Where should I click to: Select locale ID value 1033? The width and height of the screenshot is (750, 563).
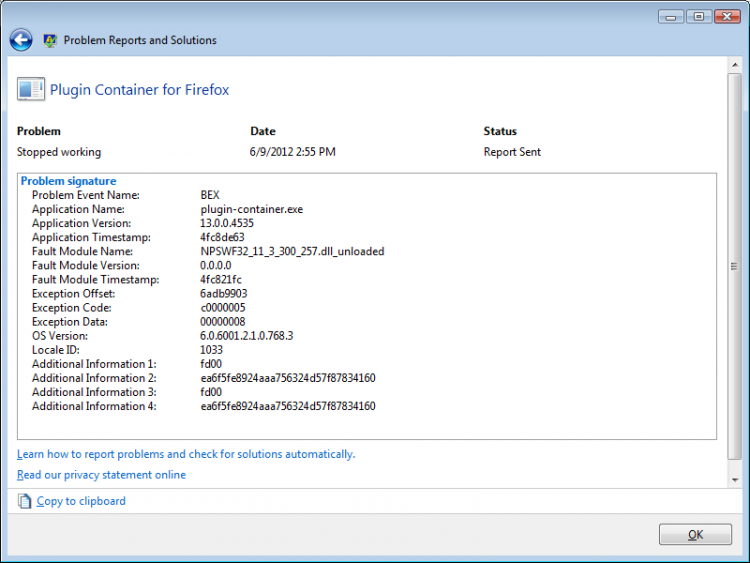tap(211, 350)
